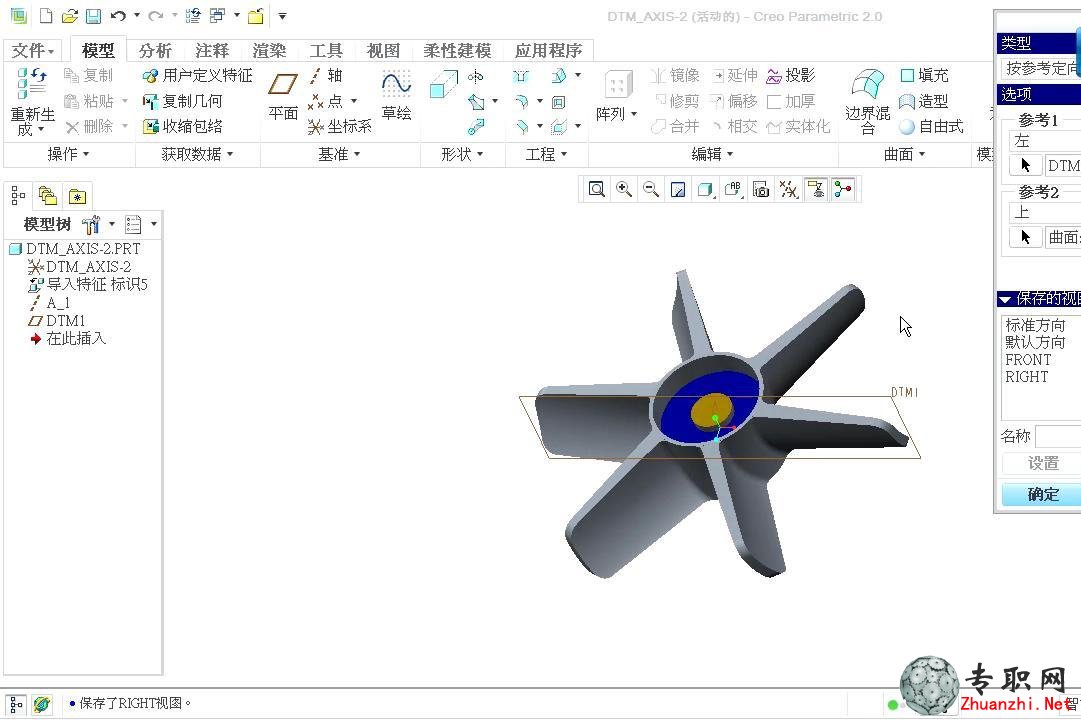Create a datum 点 point
Image resolution: width=1081 pixels, height=720 pixels.
click(325, 101)
